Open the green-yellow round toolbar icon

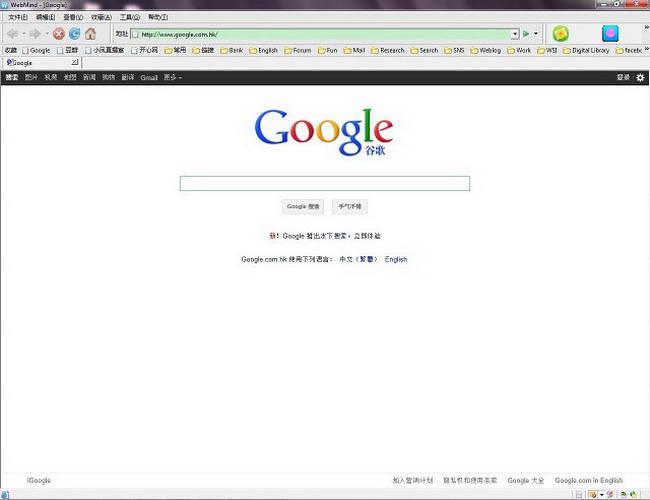coord(560,34)
